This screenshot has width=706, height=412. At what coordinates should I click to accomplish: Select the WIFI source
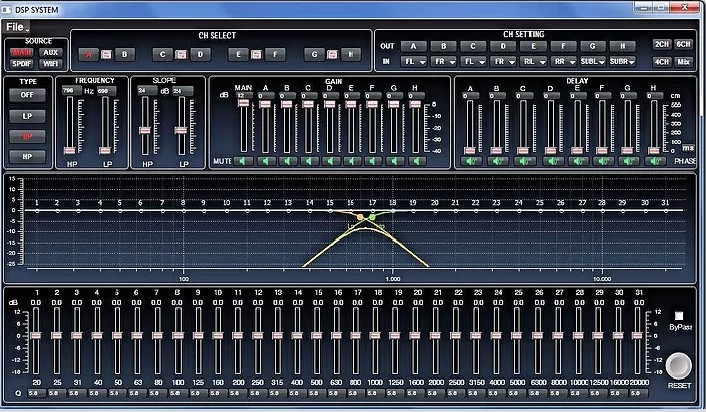[51, 63]
